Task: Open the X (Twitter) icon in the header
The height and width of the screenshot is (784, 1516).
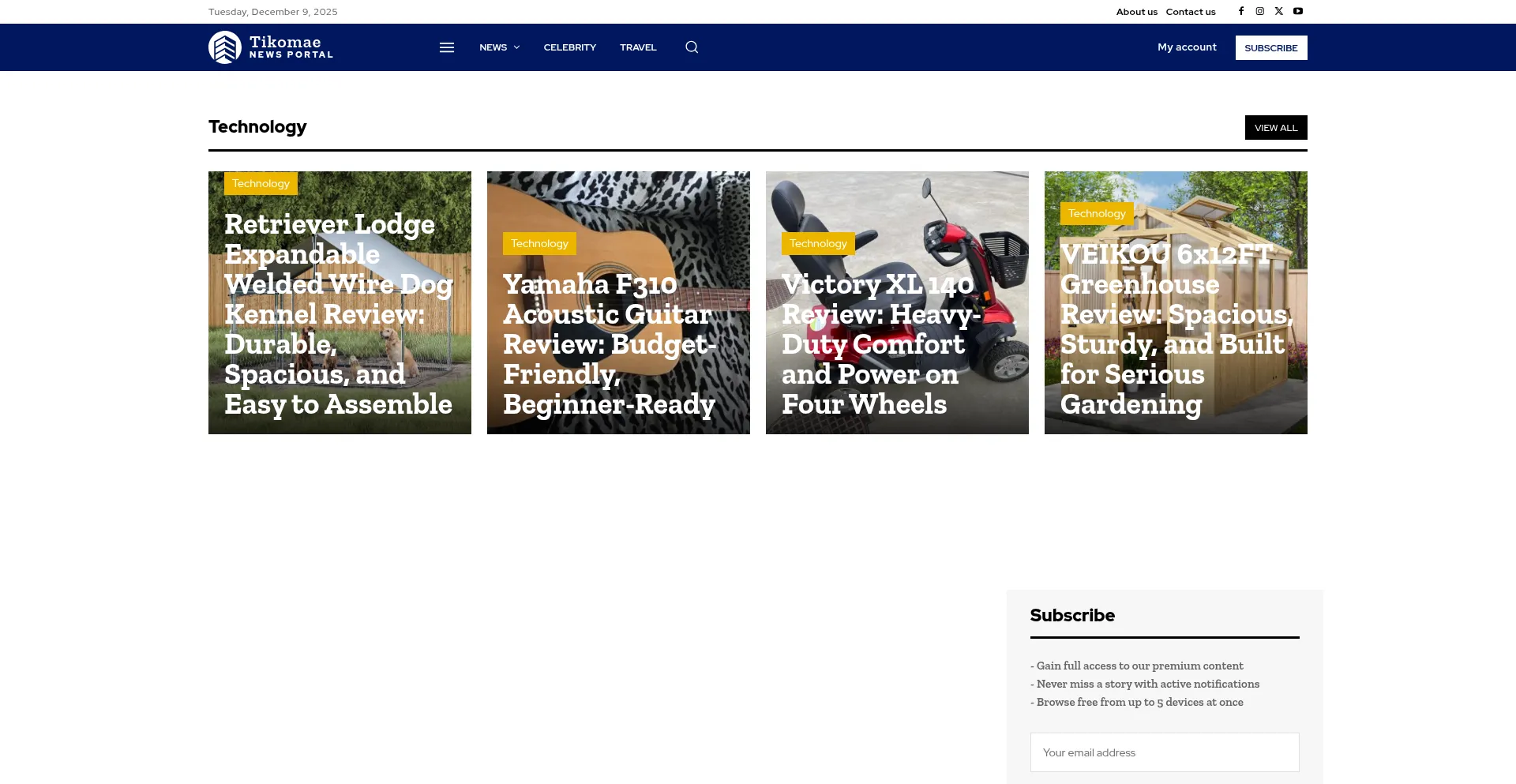Action: point(1278,11)
